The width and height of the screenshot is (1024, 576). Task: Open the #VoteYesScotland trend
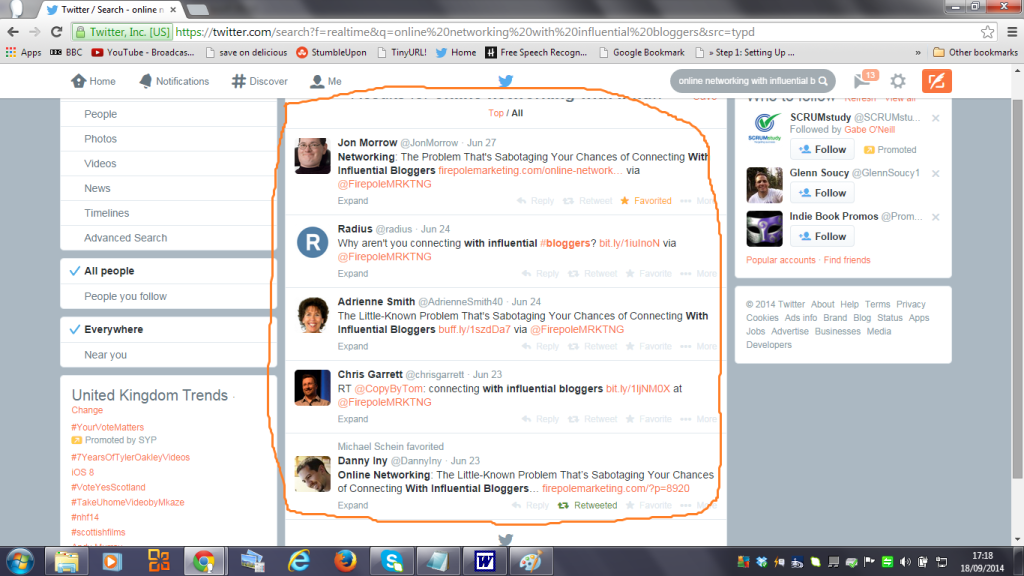108,487
